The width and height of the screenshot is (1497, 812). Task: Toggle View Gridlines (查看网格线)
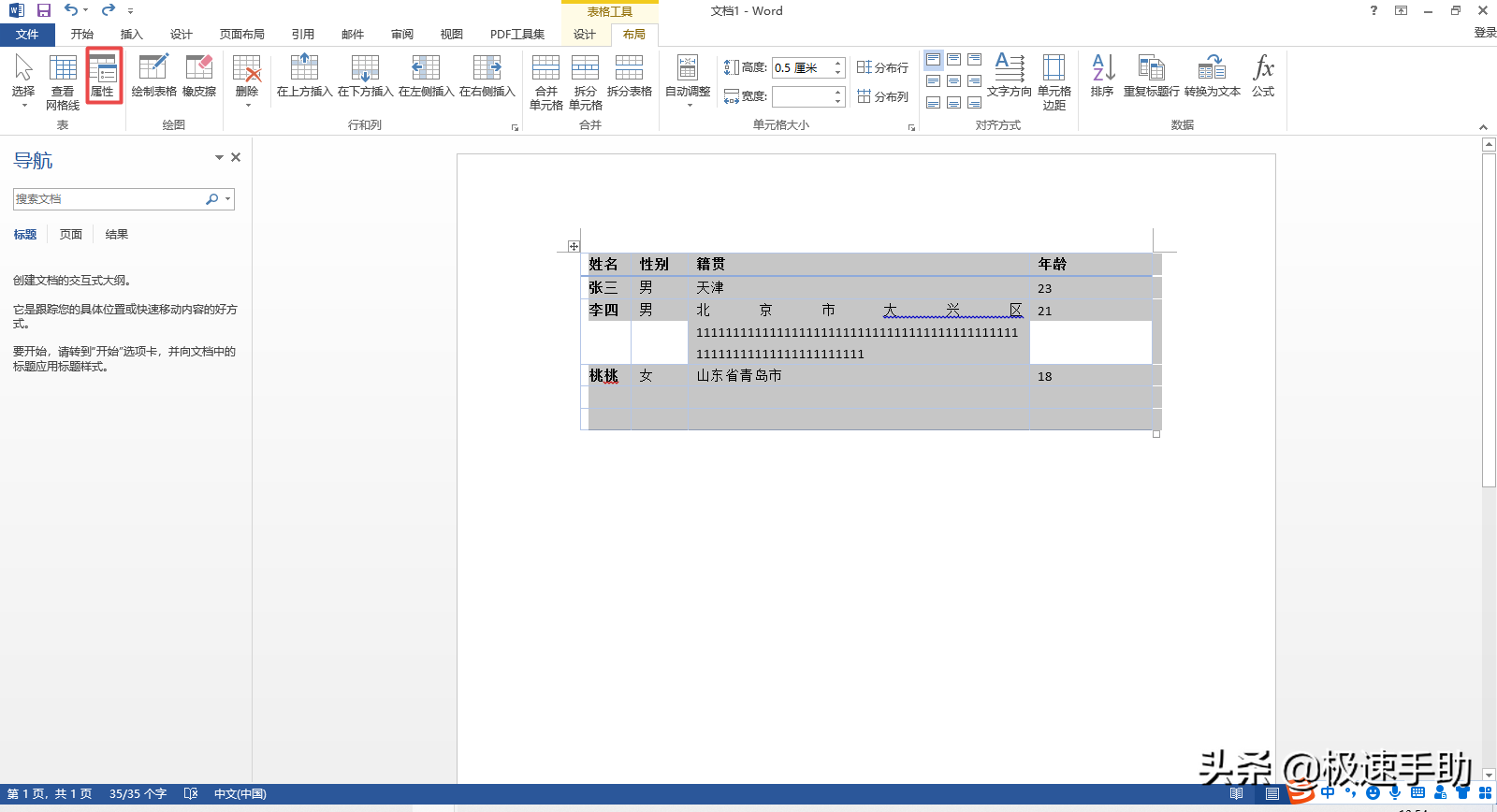point(63,82)
